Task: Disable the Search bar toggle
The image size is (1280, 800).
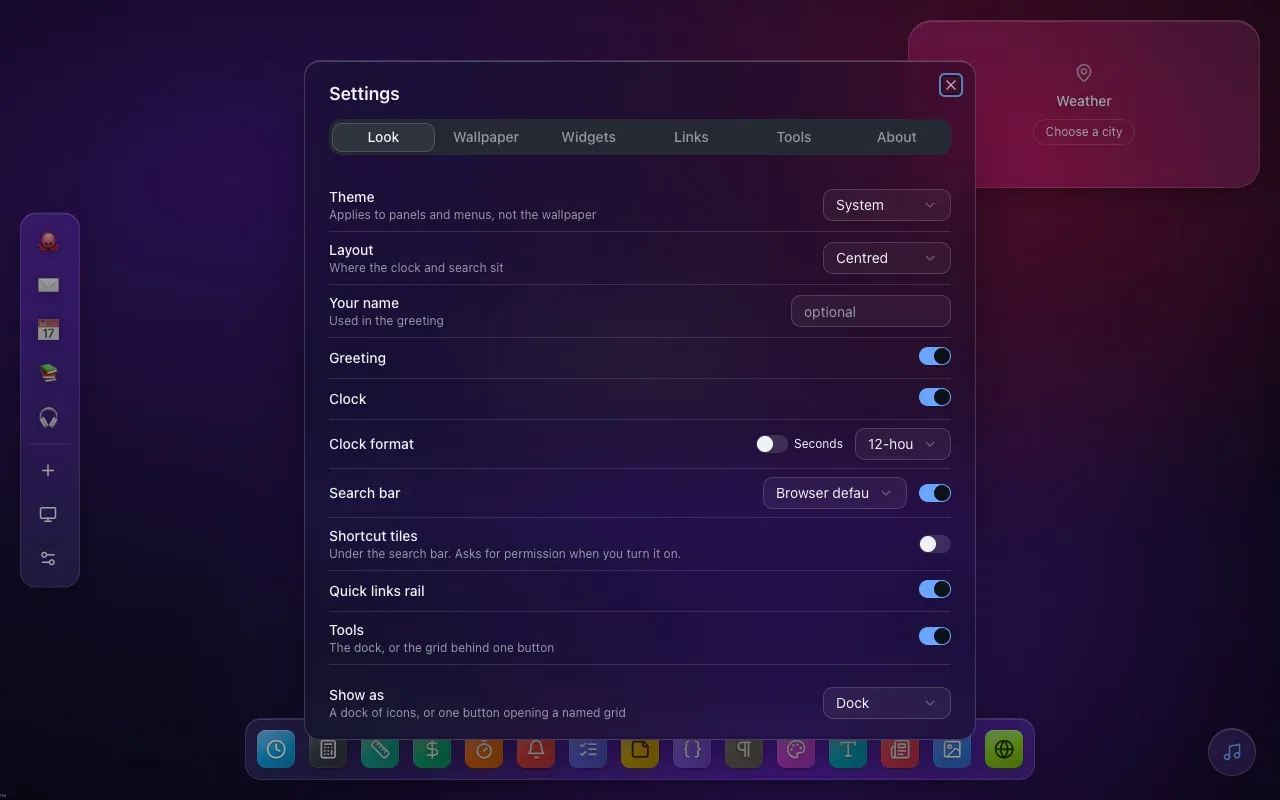Action: click(x=935, y=493)
